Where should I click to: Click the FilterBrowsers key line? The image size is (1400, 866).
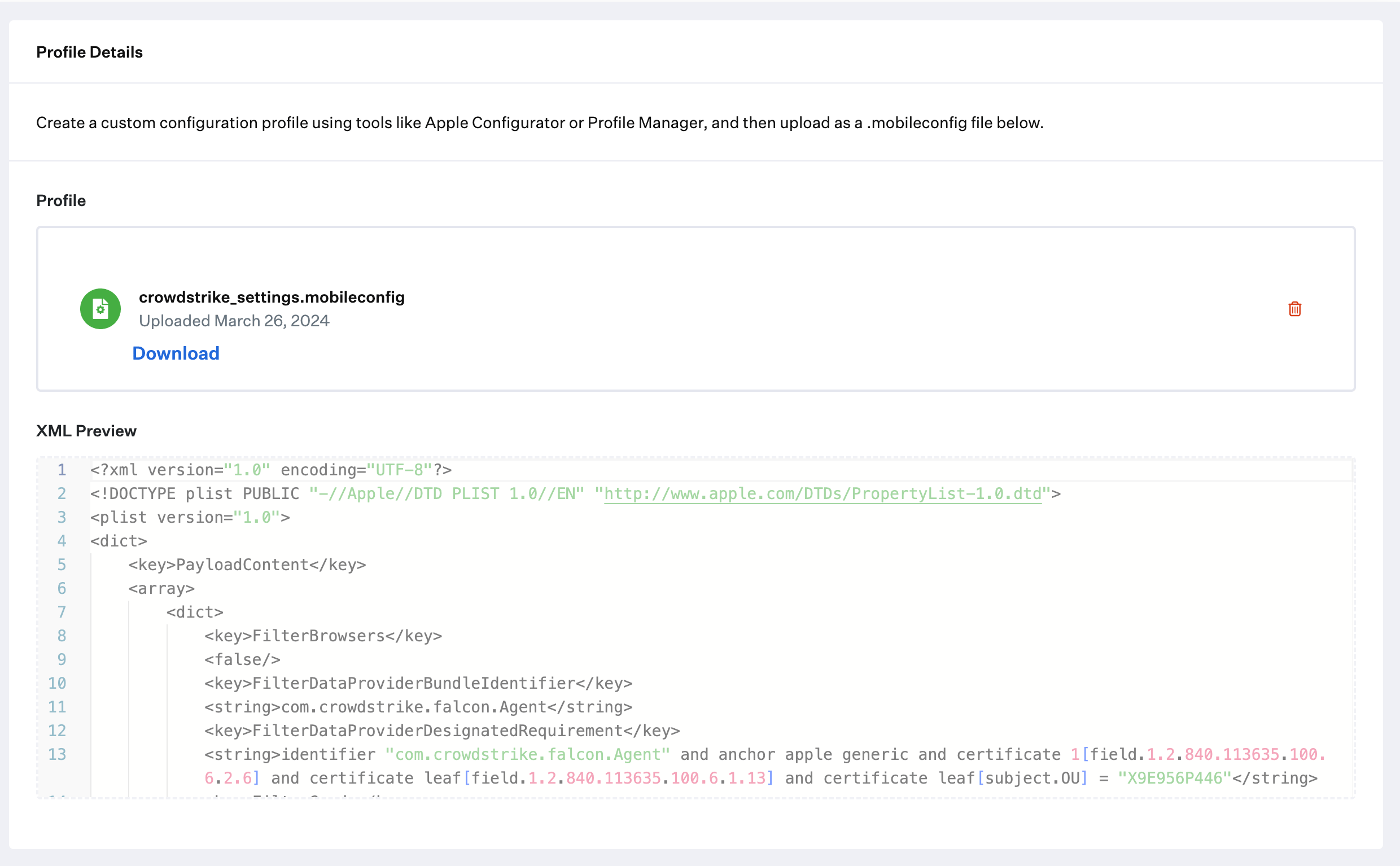coord(323,636)
